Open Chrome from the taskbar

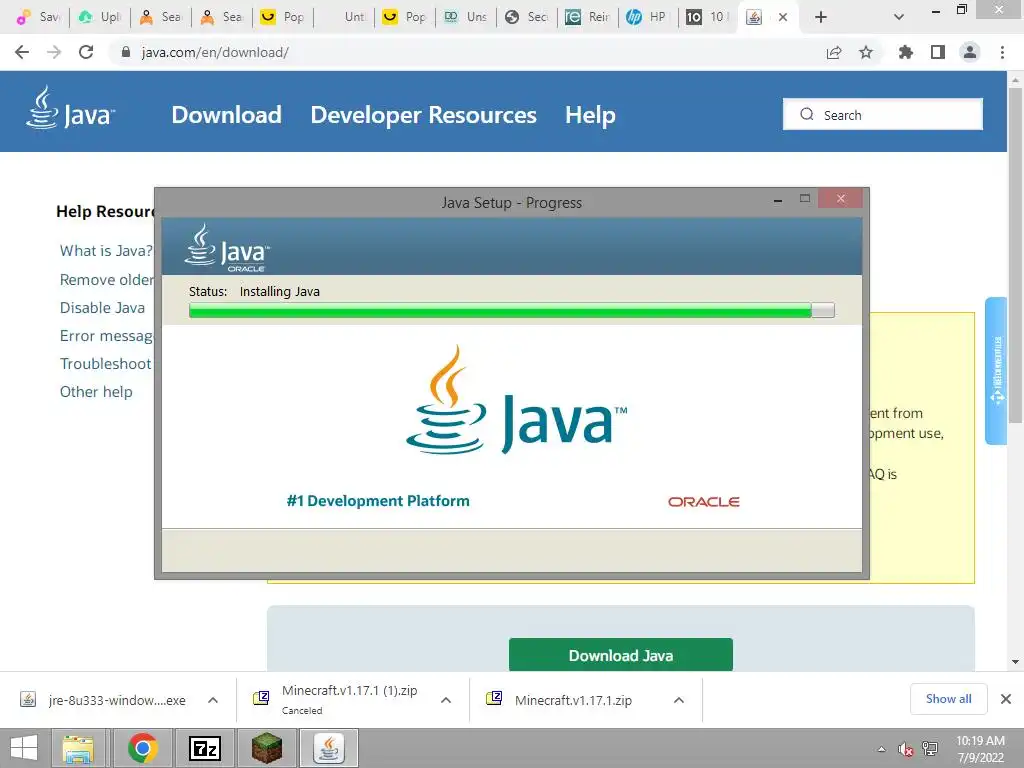pos(143,748)
